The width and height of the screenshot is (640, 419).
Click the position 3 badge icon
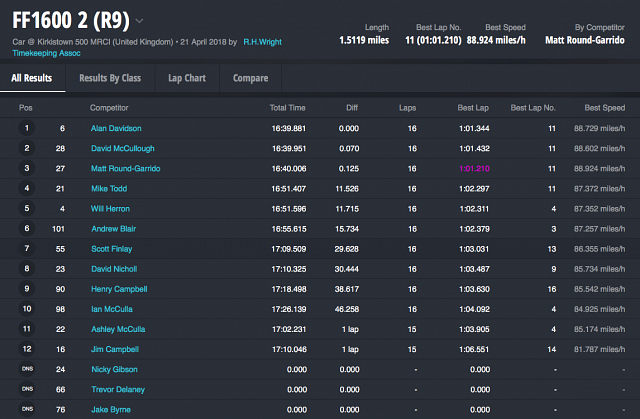click(28, 168)
